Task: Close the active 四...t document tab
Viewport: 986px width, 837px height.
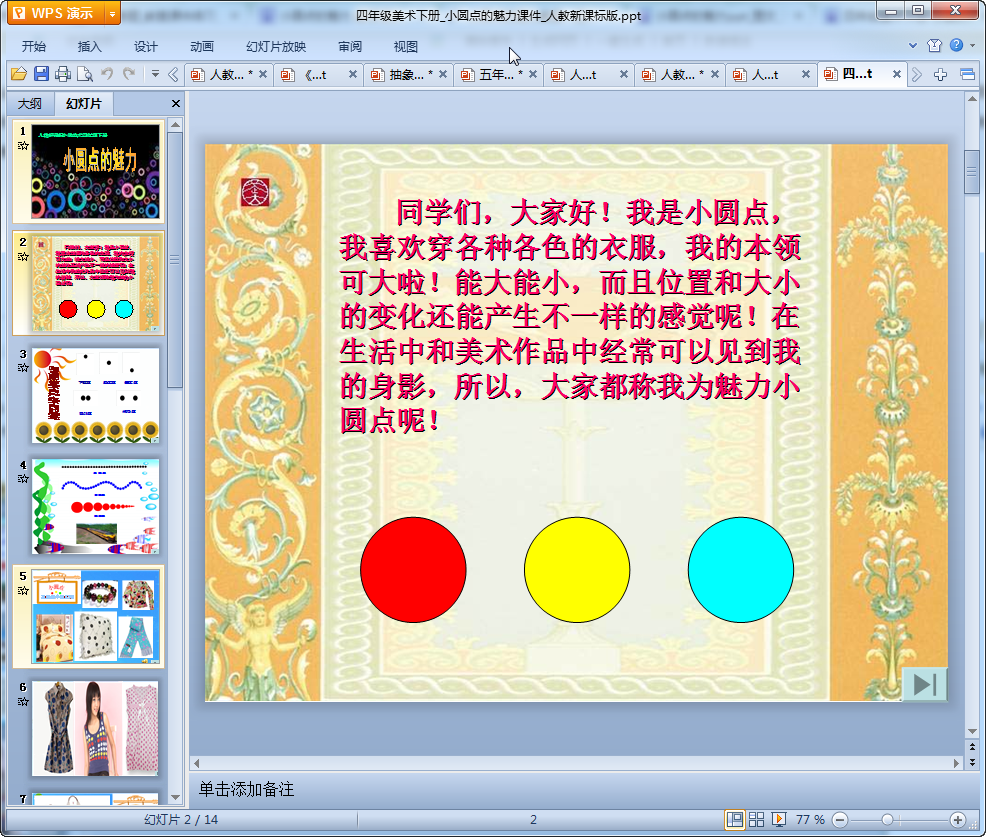Action: (897, 74)
